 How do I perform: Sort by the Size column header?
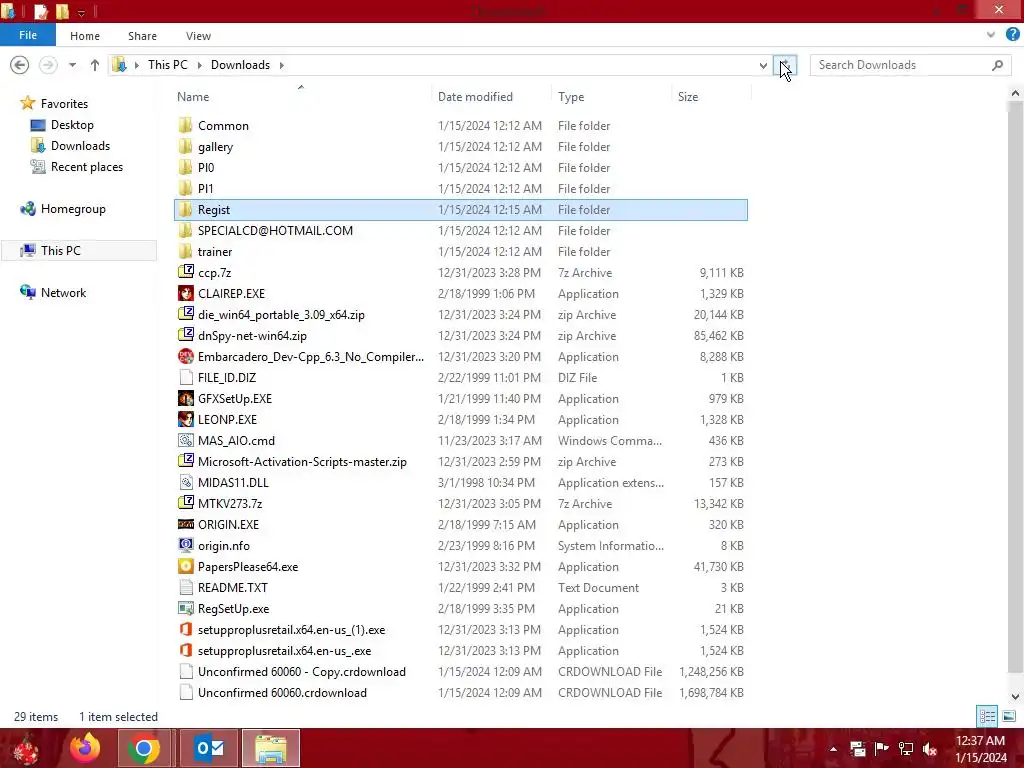(x=688, y=97)
